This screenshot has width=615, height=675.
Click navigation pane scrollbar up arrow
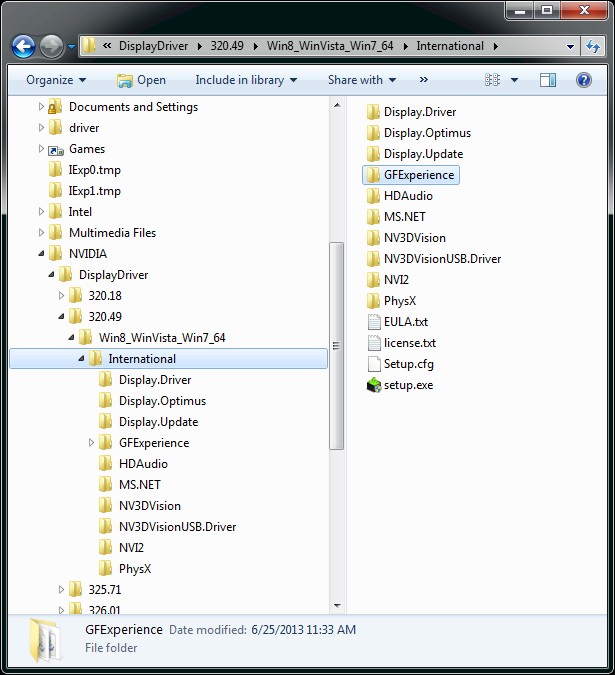pyautogui.click(x=337, y=105)
